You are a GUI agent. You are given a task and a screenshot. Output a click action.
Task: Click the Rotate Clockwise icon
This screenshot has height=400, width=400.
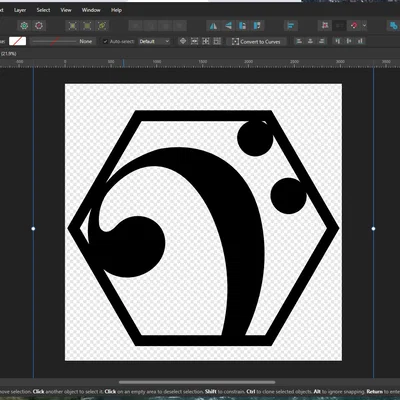257,26
